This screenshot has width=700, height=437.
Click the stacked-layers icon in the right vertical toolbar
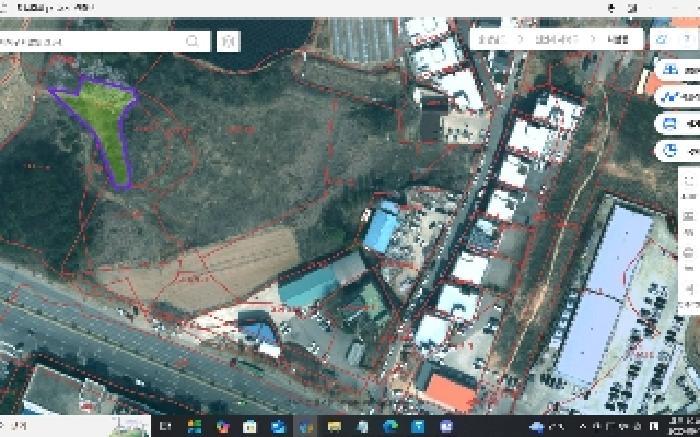click(689, 217)
